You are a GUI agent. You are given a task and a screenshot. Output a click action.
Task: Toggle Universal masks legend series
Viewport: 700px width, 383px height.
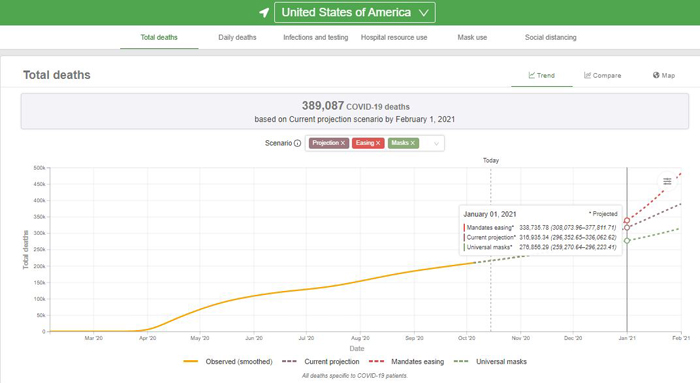click(490, 362)
